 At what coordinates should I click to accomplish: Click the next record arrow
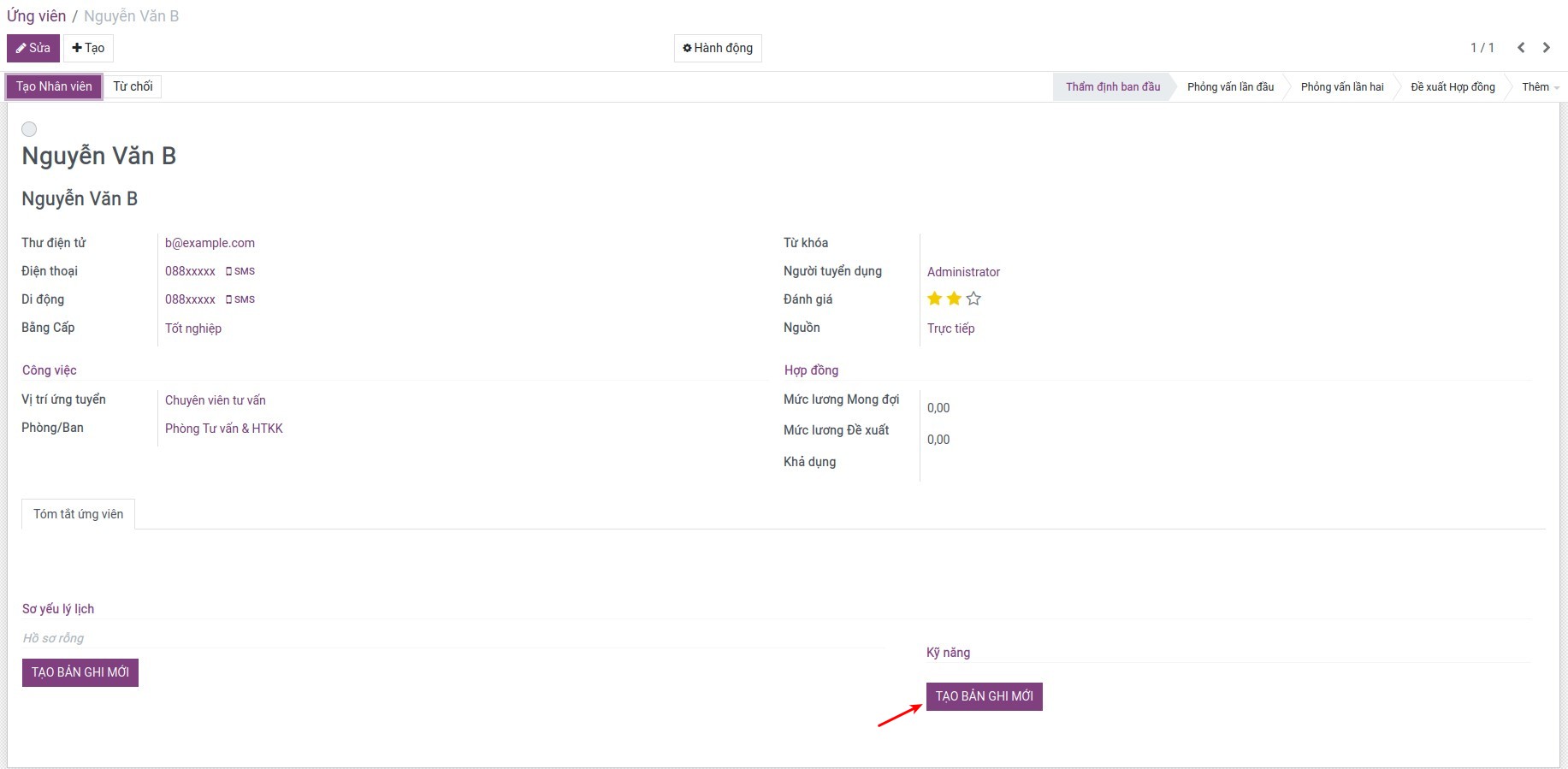[x=1547, y=48]
